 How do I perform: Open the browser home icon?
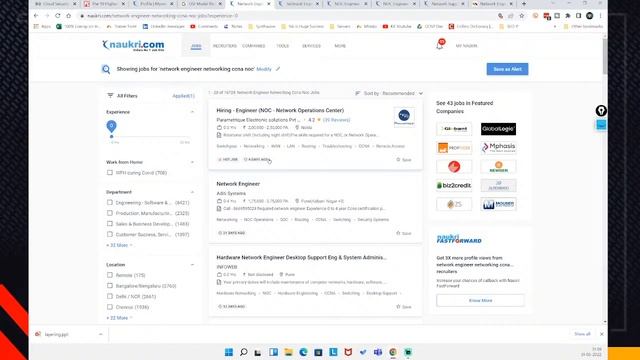point(69,16)
